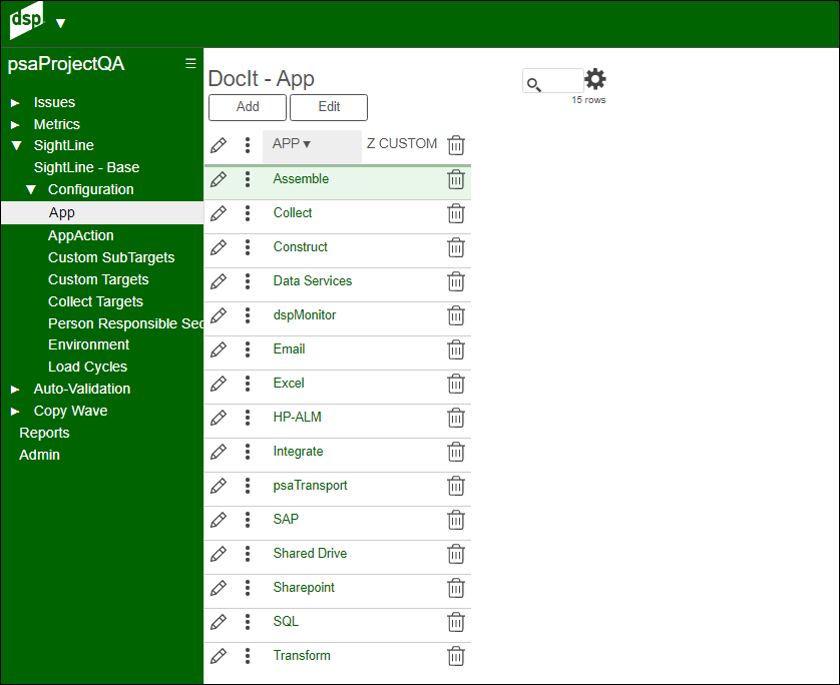Open the HP-ALM app link

297,417
